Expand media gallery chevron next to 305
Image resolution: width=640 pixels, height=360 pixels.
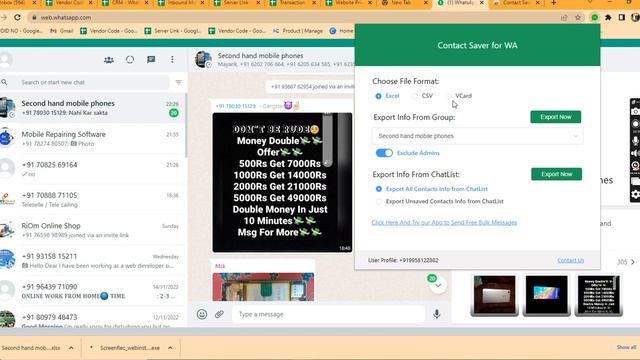click(633, 262)
